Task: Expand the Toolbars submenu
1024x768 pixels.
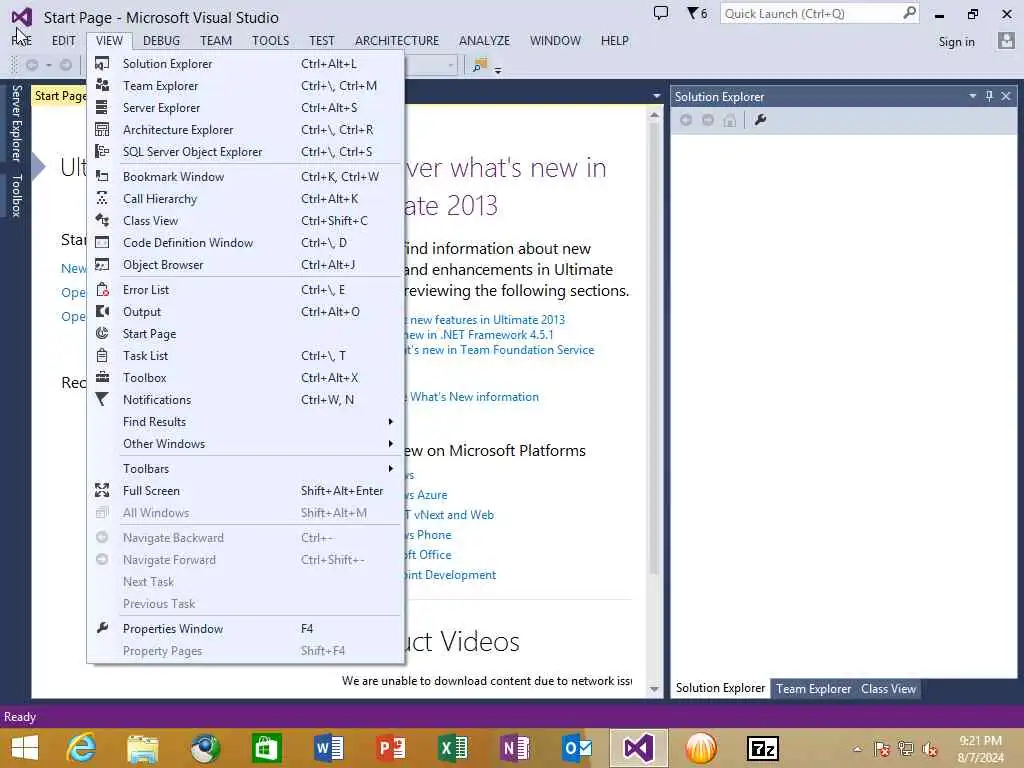Action: [x=391, y=468]
